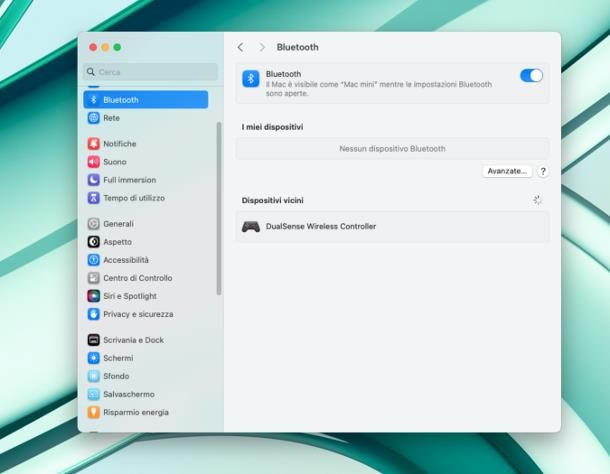Click the Aspetto icon
The height and width of the screenshot is (474, 610).
click(x=93, y=242)
